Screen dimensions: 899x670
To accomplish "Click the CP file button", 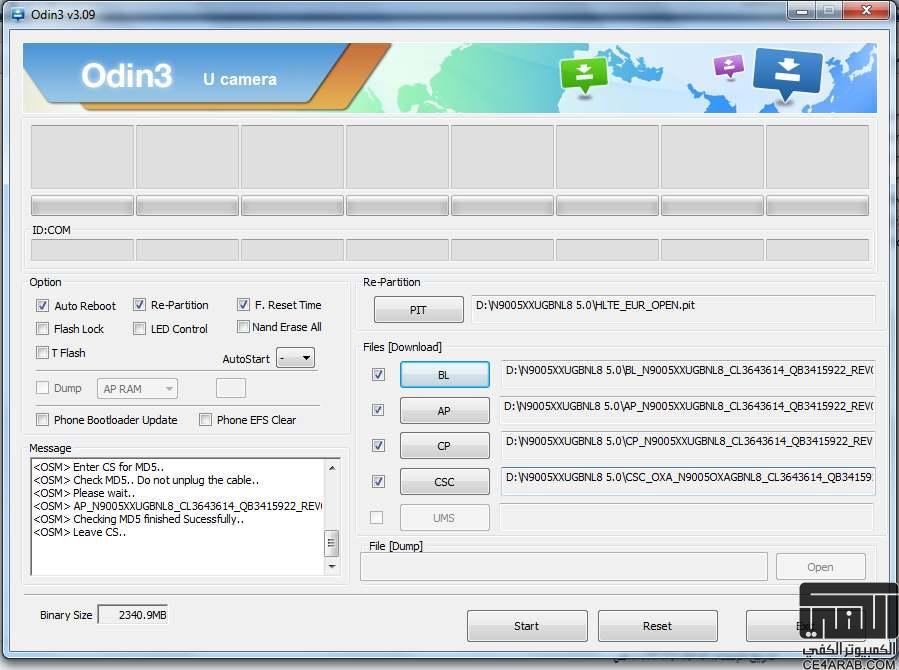I will pyautogui.click(x=444, y=446).
